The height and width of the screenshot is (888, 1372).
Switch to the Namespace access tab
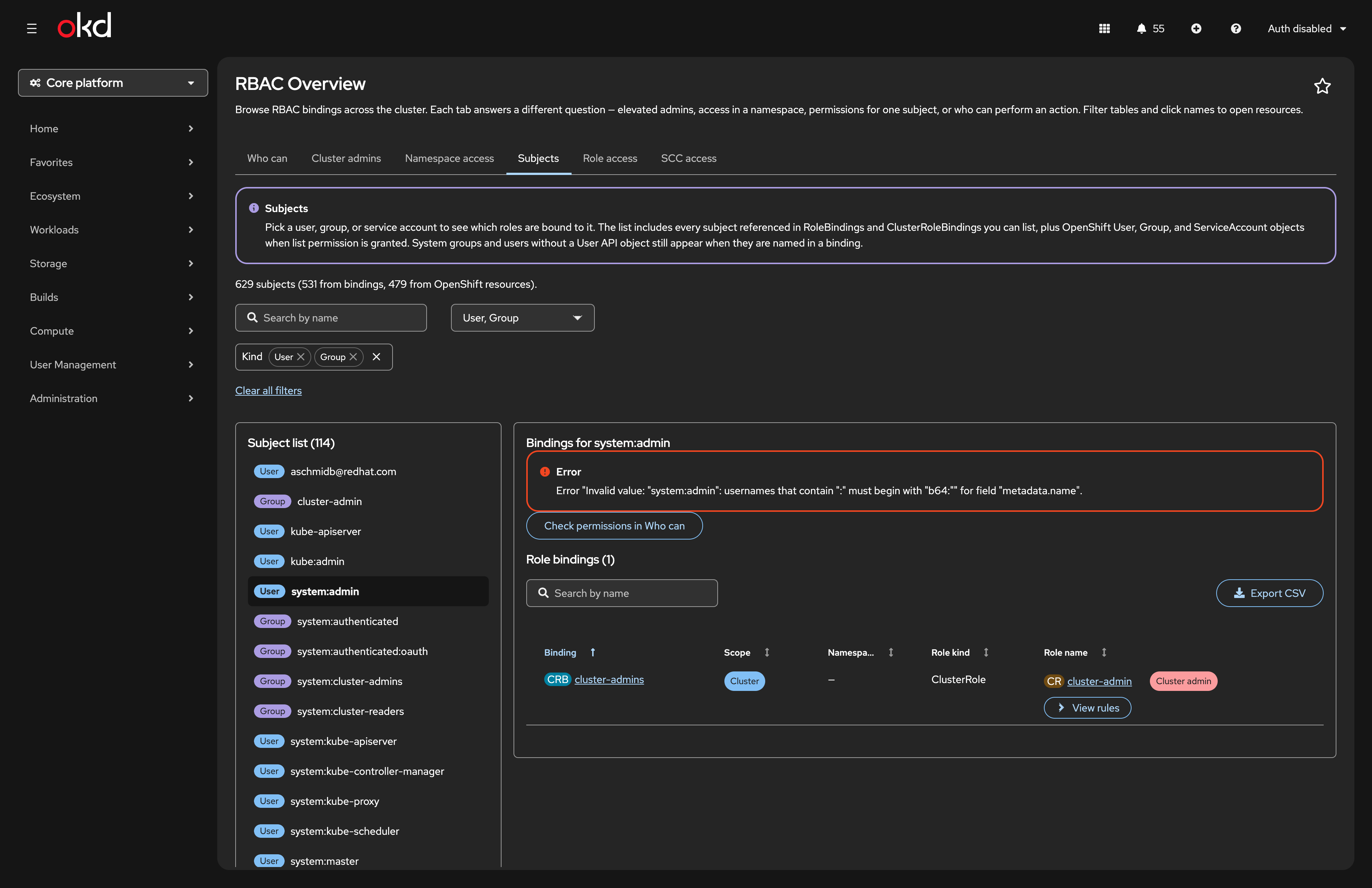[449, 158]
